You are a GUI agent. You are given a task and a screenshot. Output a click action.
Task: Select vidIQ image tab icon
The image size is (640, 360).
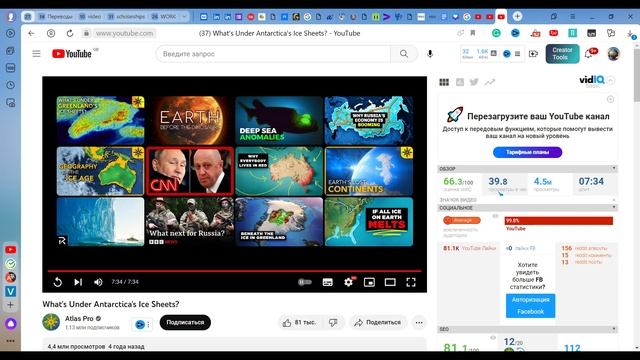(460, 82)
